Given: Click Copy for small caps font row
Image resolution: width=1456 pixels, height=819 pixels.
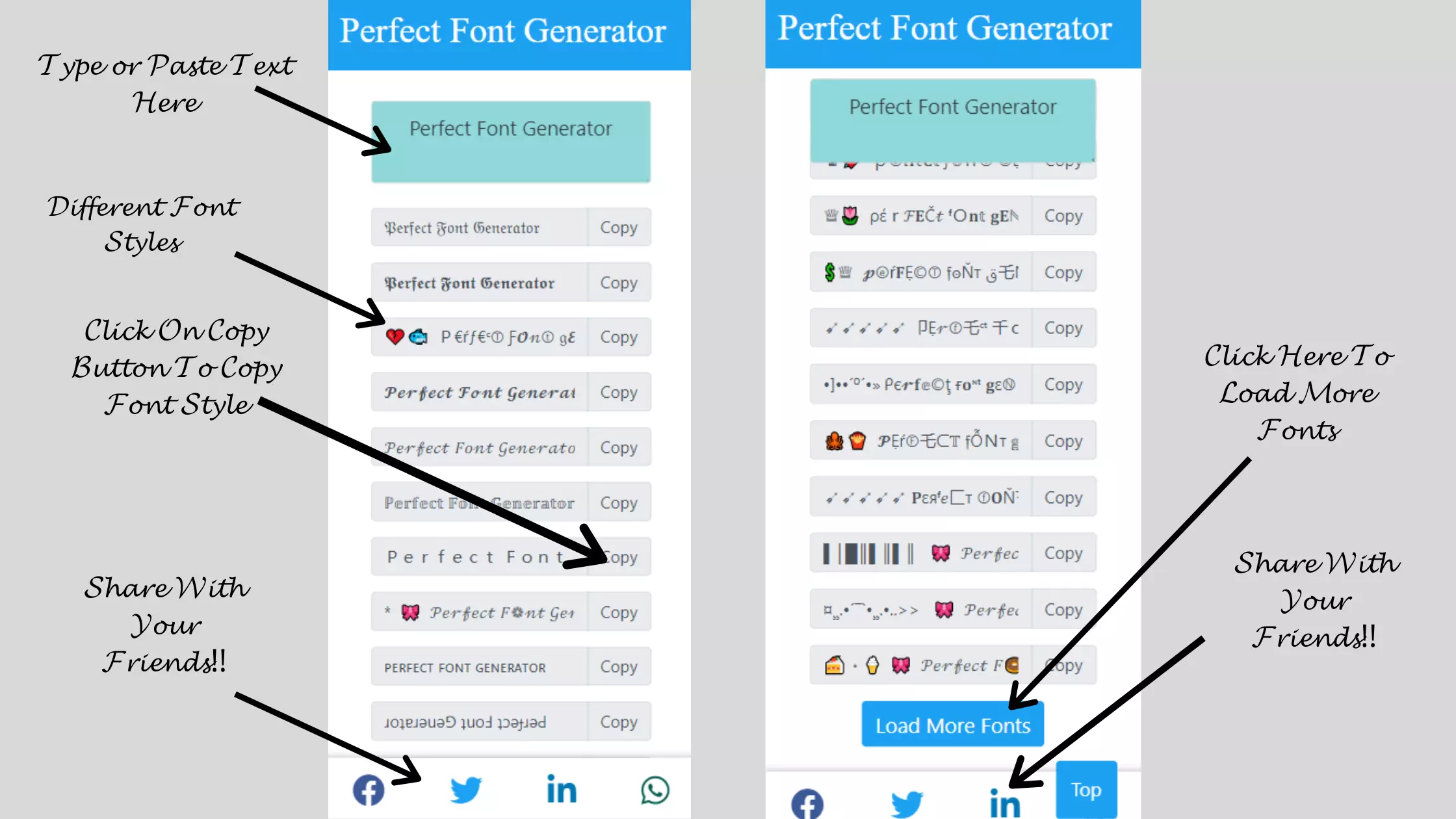Looking at the screenshot, I should tap(618, 667).
